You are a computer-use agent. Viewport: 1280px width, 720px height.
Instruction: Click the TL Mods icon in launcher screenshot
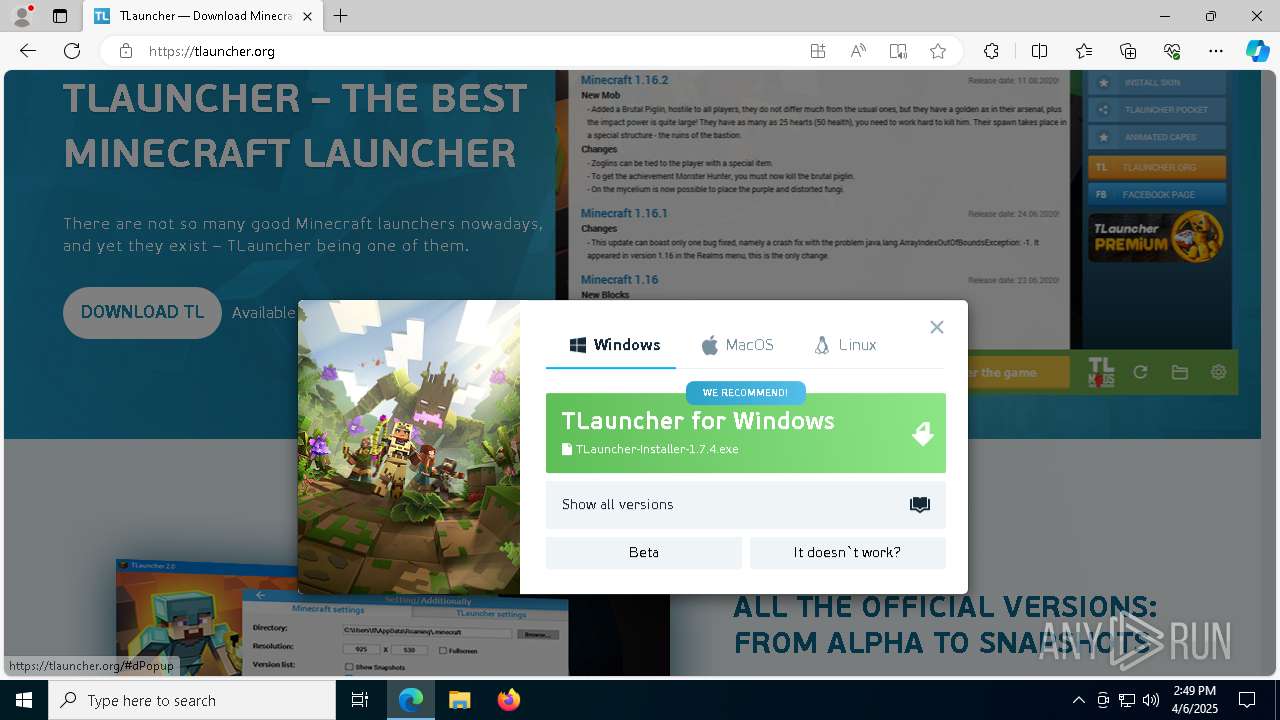coord(1101,372)
